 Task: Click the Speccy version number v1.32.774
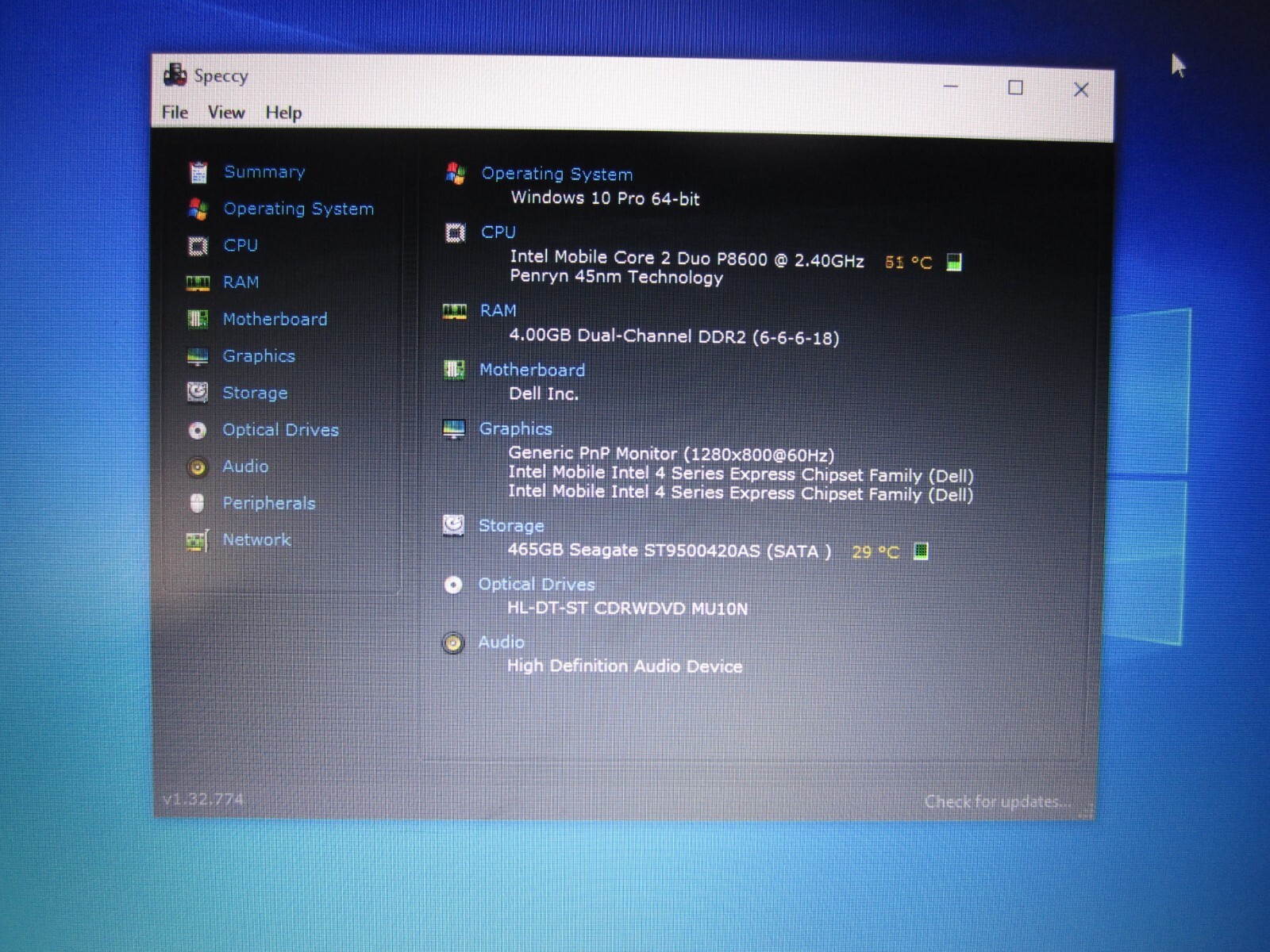[203, 799]
